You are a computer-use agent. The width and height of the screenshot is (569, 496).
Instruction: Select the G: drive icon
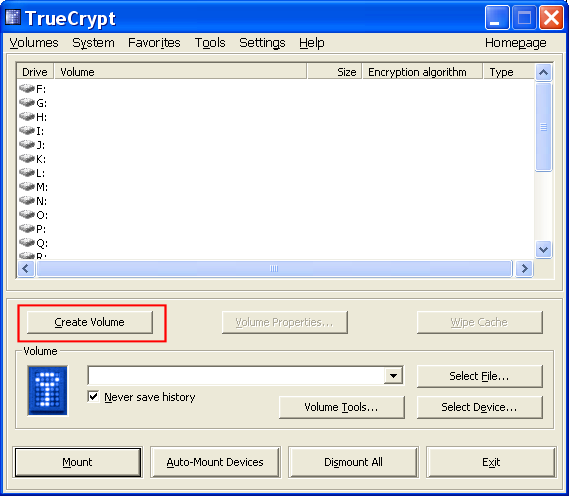pyautogui.click(x=27, y=102)
